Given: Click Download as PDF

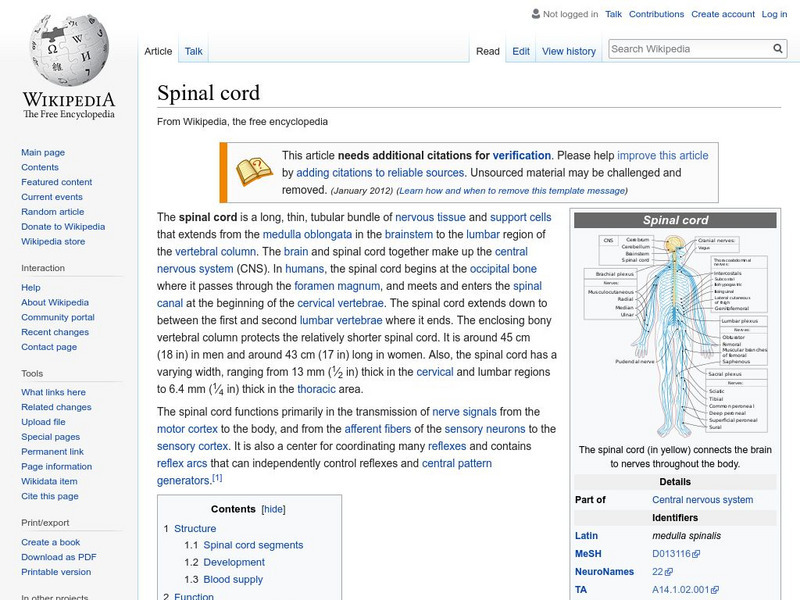Looking at the screenshot, I should click(x=59, y=557).
